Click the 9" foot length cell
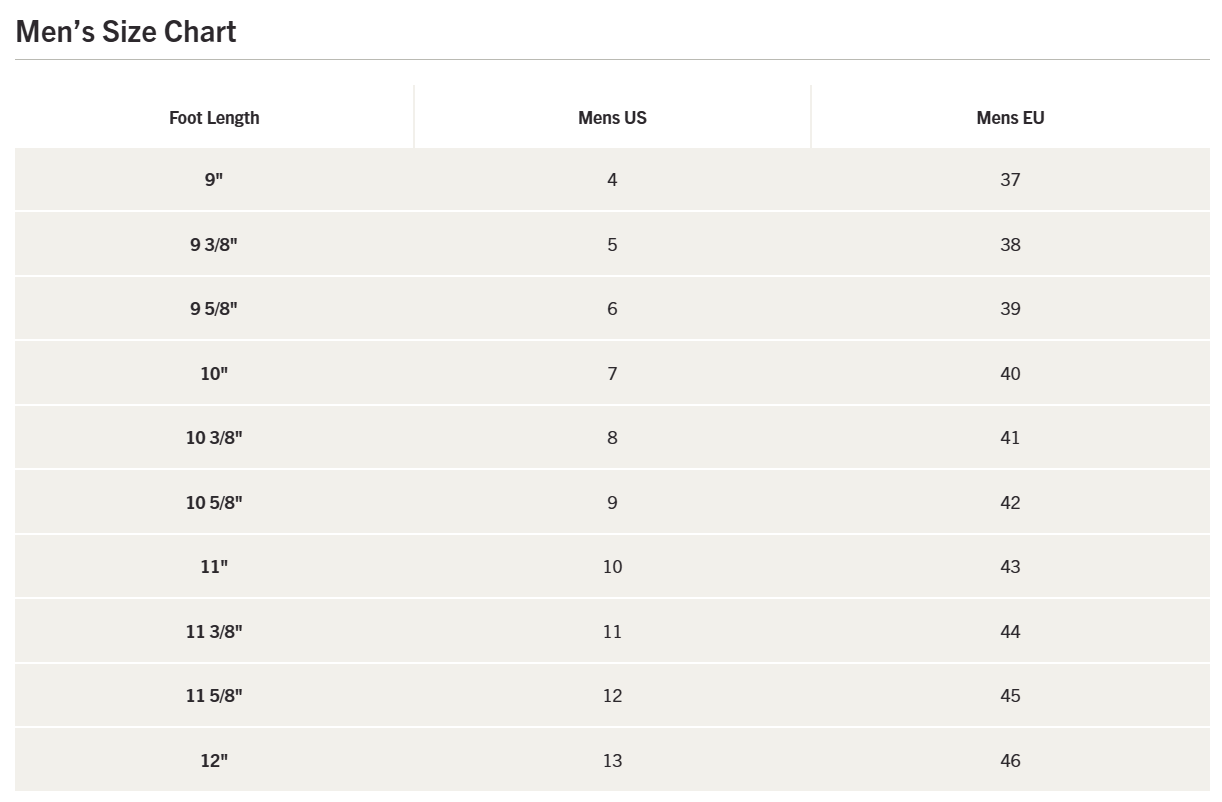The width and height of the screenshot is (1222, 802). click(214, 180)
